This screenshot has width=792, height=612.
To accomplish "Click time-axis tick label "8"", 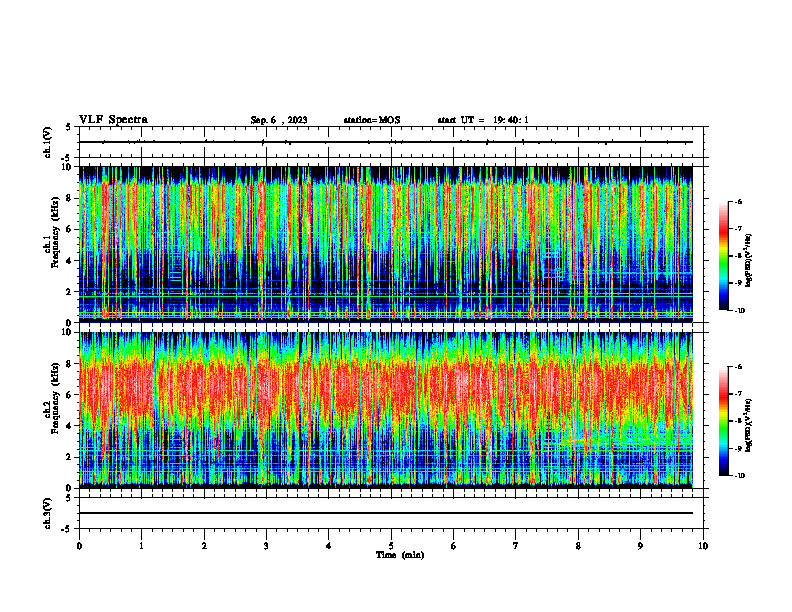I will click(x=578, y=546).
